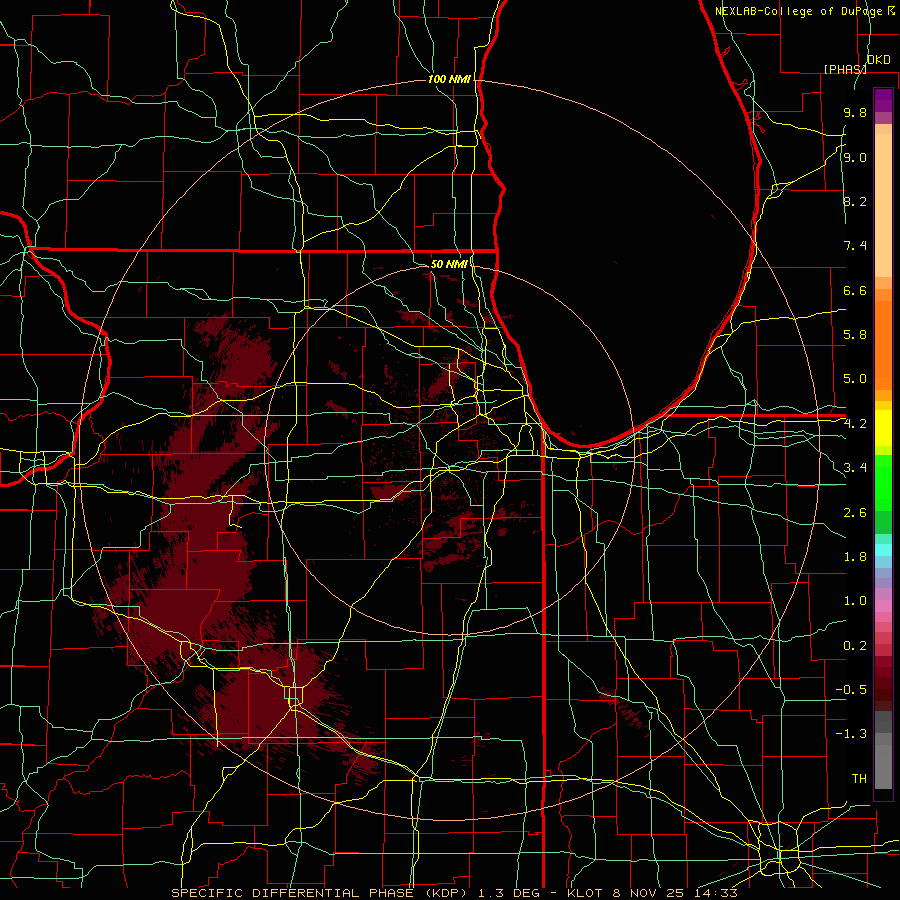Click the pink segment of the color bar
The height and width of the screenshot is (900, 900).
click(883, 606)
